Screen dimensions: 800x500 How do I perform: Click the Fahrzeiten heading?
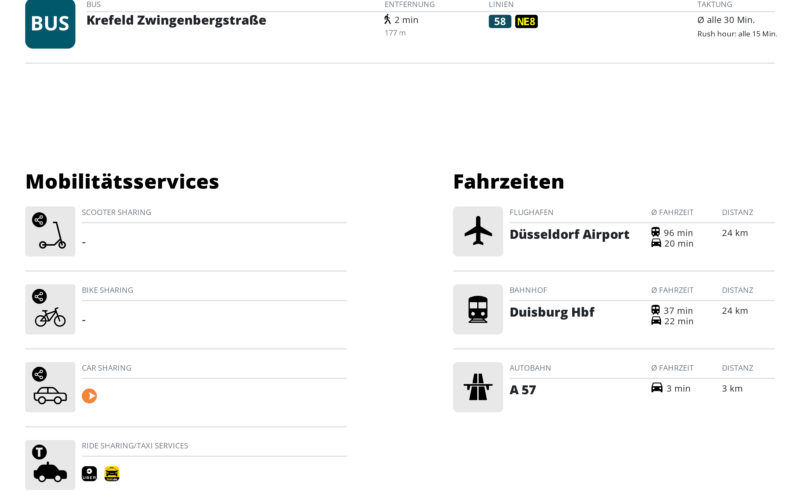tap(509, 182)
